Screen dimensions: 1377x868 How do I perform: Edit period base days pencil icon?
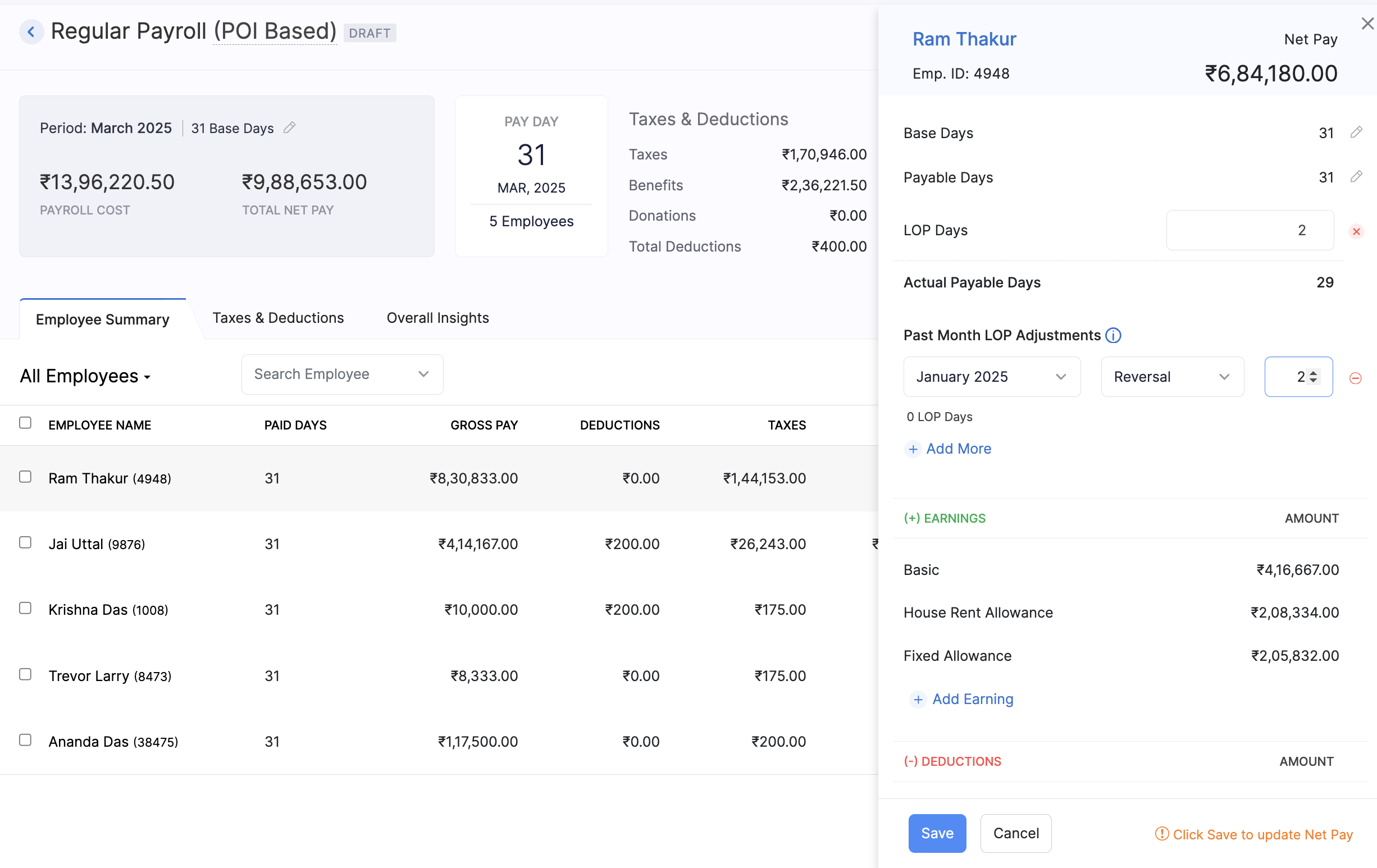tap(290, 127)
